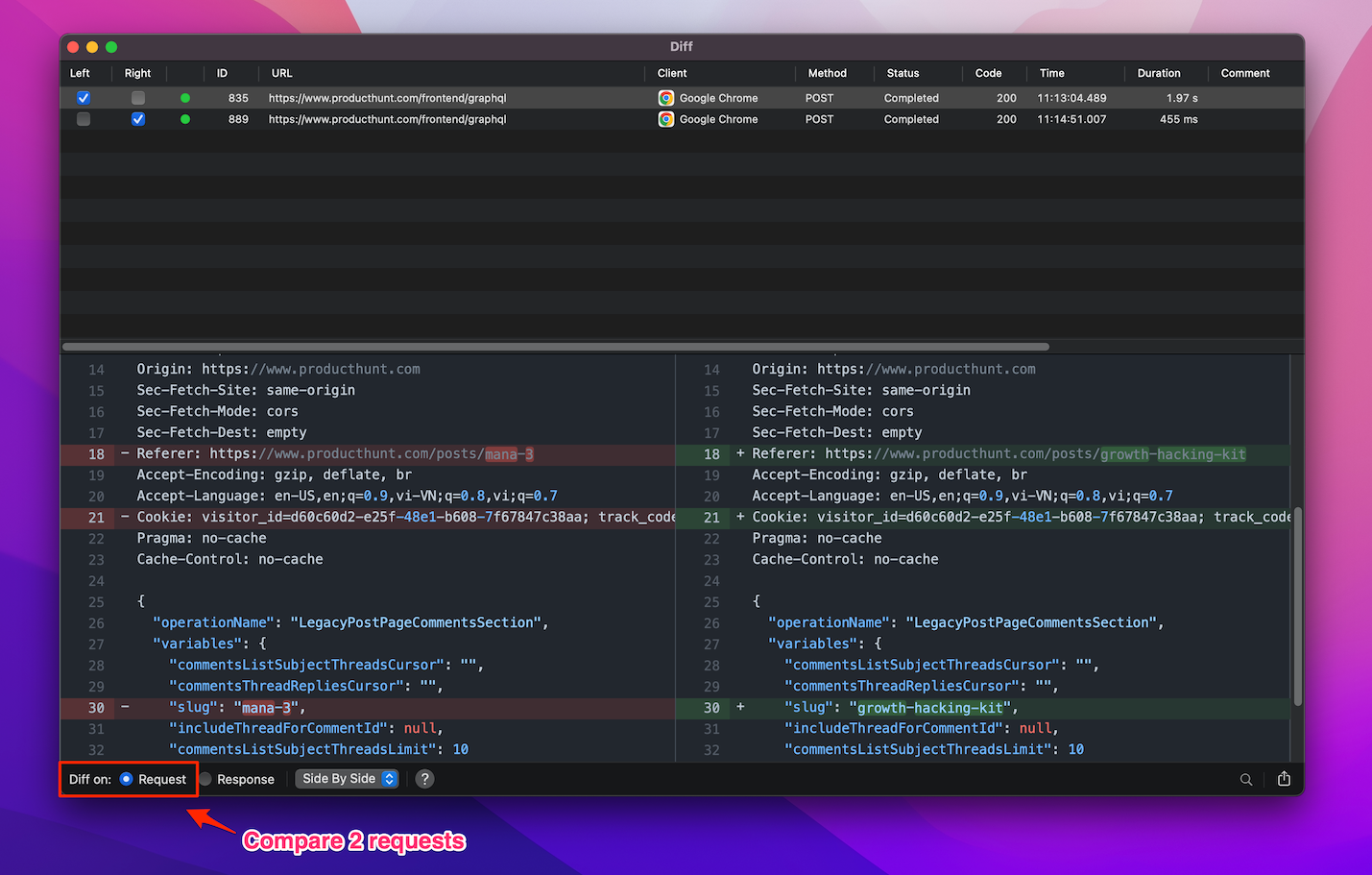This screenshot has width=1372, height=875.
Task: Check the Right checkbox for request 835
Action: pos(138,98)
